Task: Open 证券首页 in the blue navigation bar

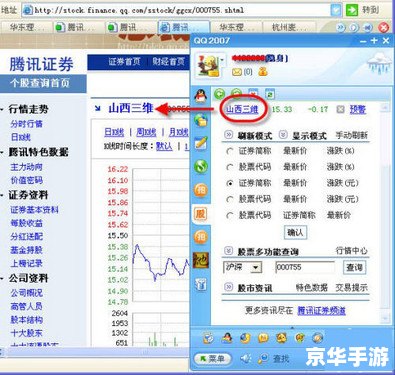Action: pyautogui.click(x=124, y=62)
